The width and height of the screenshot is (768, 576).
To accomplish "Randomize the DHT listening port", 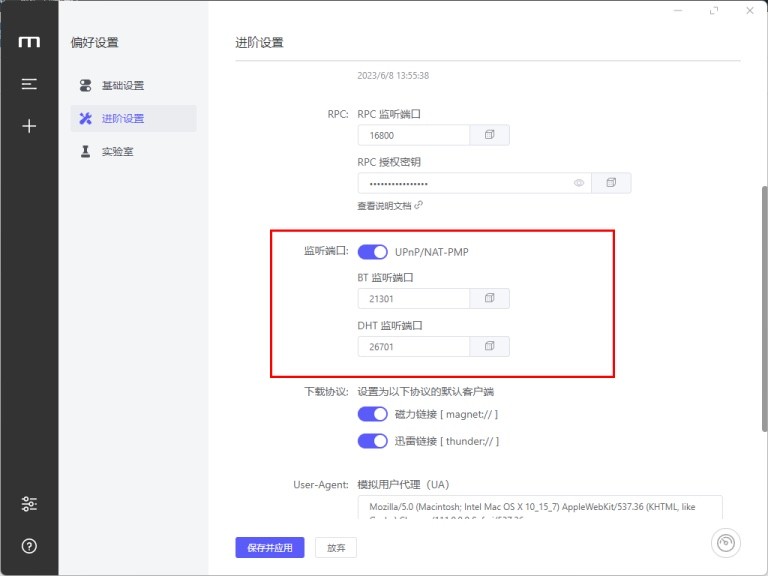I will [489, 346].
